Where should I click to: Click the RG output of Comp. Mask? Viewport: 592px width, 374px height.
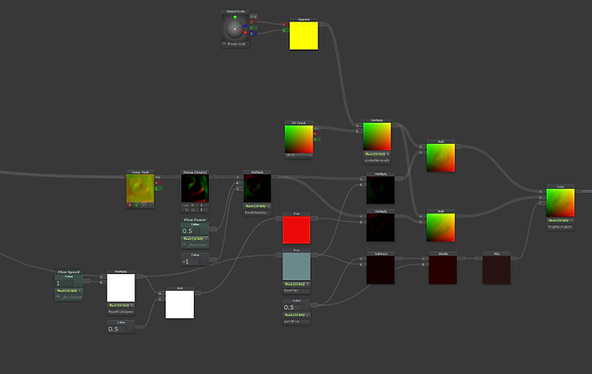coord(159,177)
